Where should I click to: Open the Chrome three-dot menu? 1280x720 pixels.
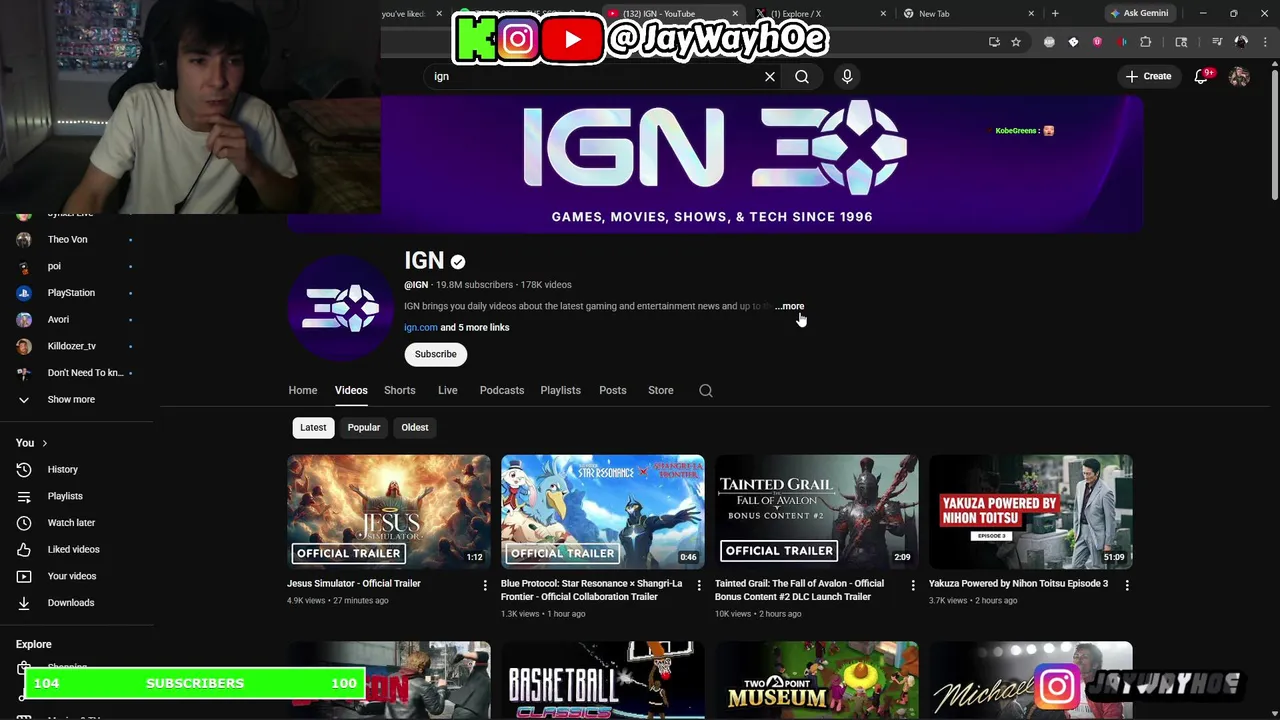pyautogui.click(x=1267, y=42)
